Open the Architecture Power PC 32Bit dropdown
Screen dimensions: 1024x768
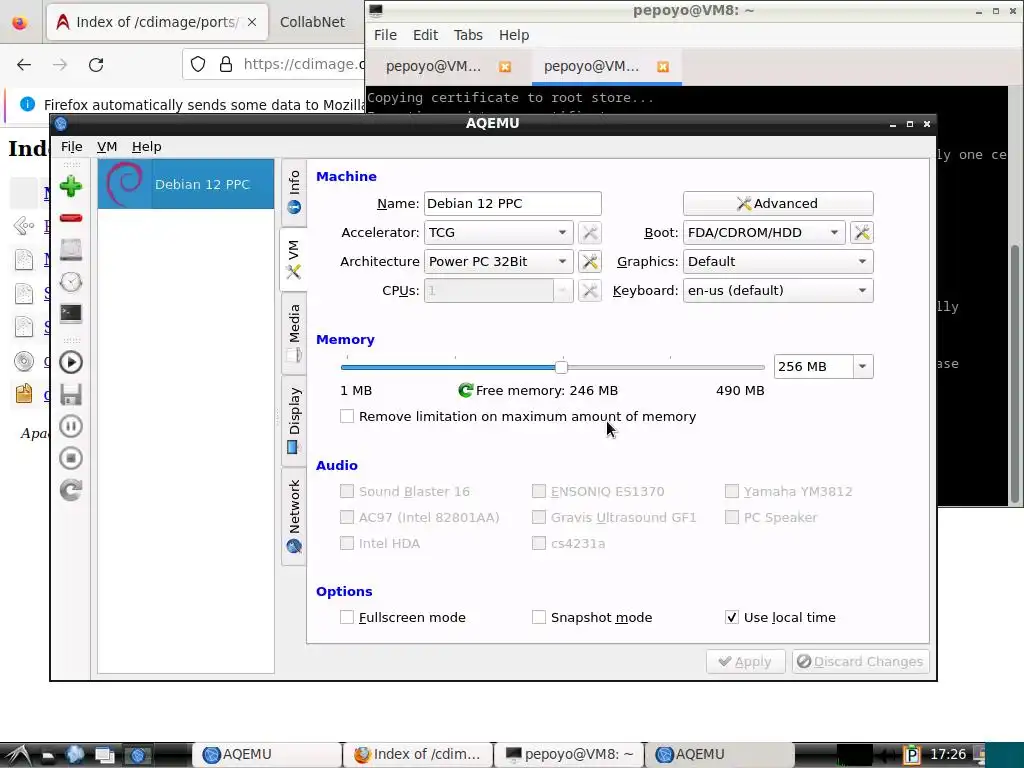tap(498, 262)
